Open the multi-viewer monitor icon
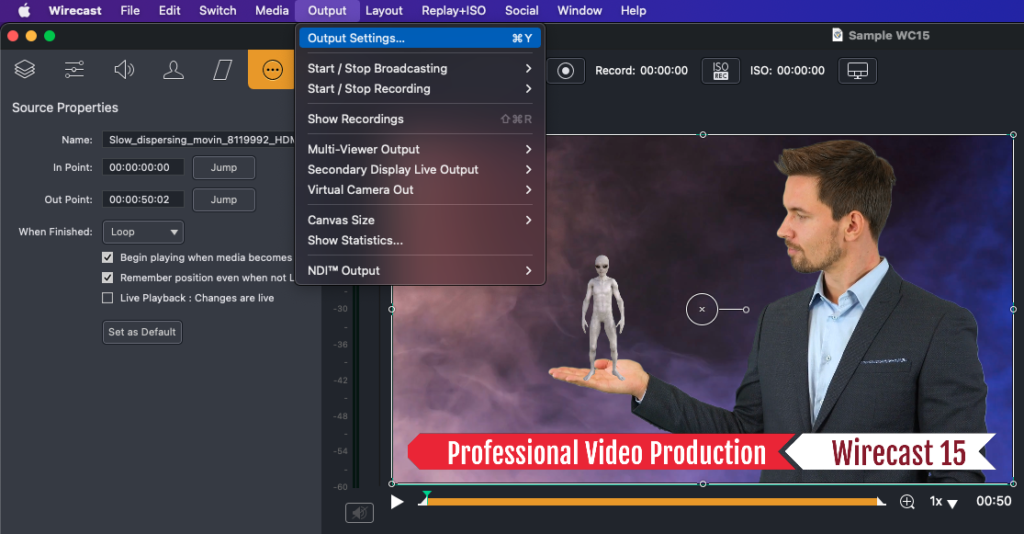The image size is (1024, 534). coord(857,71)
